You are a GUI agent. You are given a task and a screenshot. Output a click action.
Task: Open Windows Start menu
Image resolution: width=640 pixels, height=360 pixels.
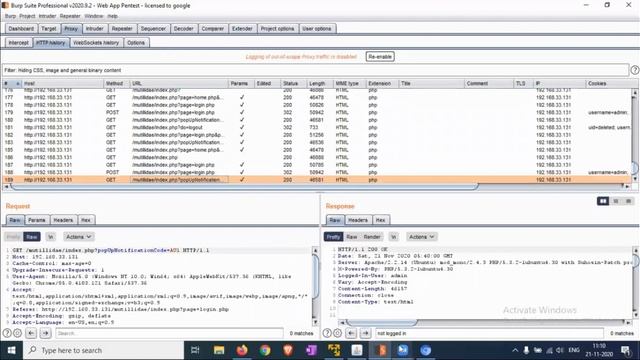click(x=11, y=350)
